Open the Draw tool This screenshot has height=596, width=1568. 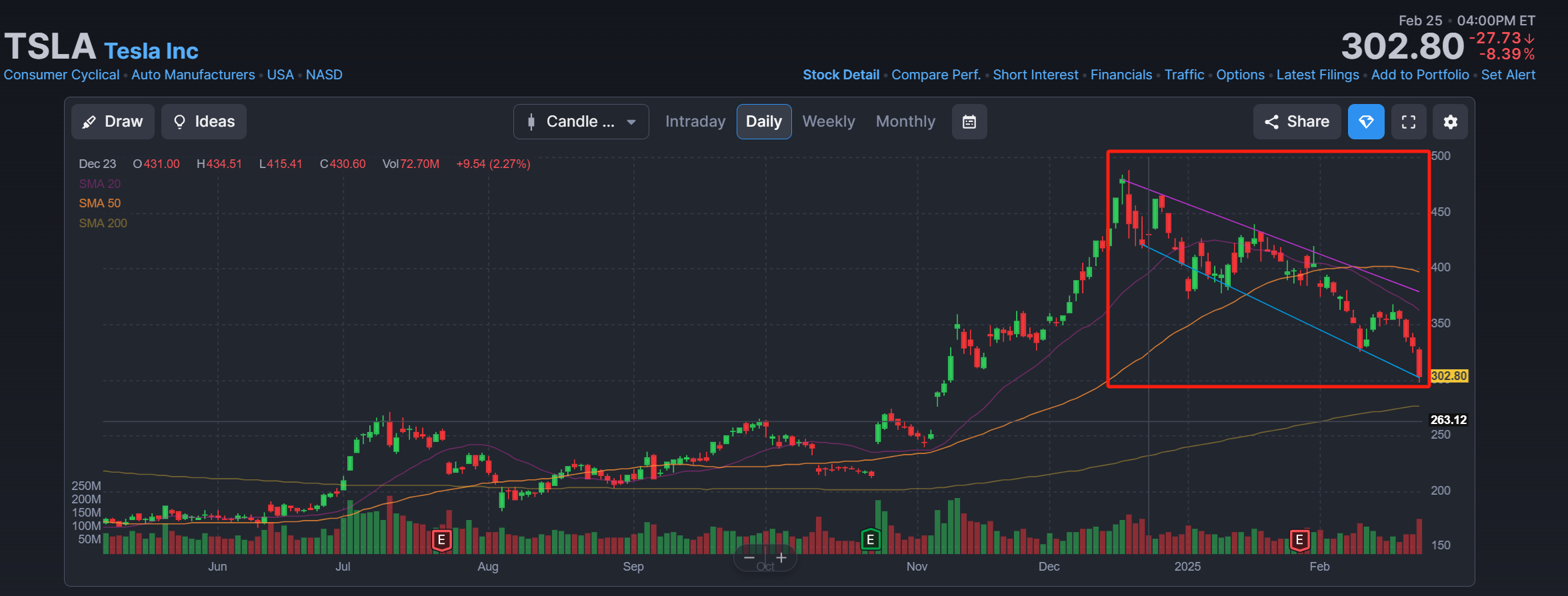tap(113, 121)
